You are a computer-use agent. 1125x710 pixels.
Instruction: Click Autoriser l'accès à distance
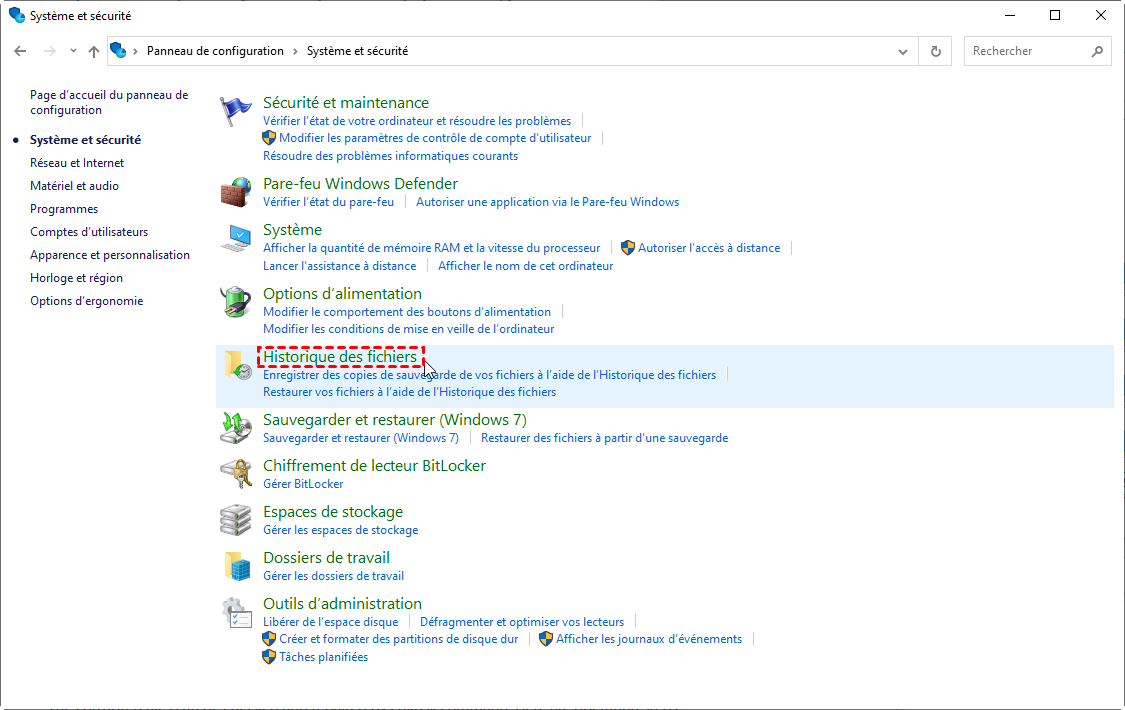tap(709, 247)
